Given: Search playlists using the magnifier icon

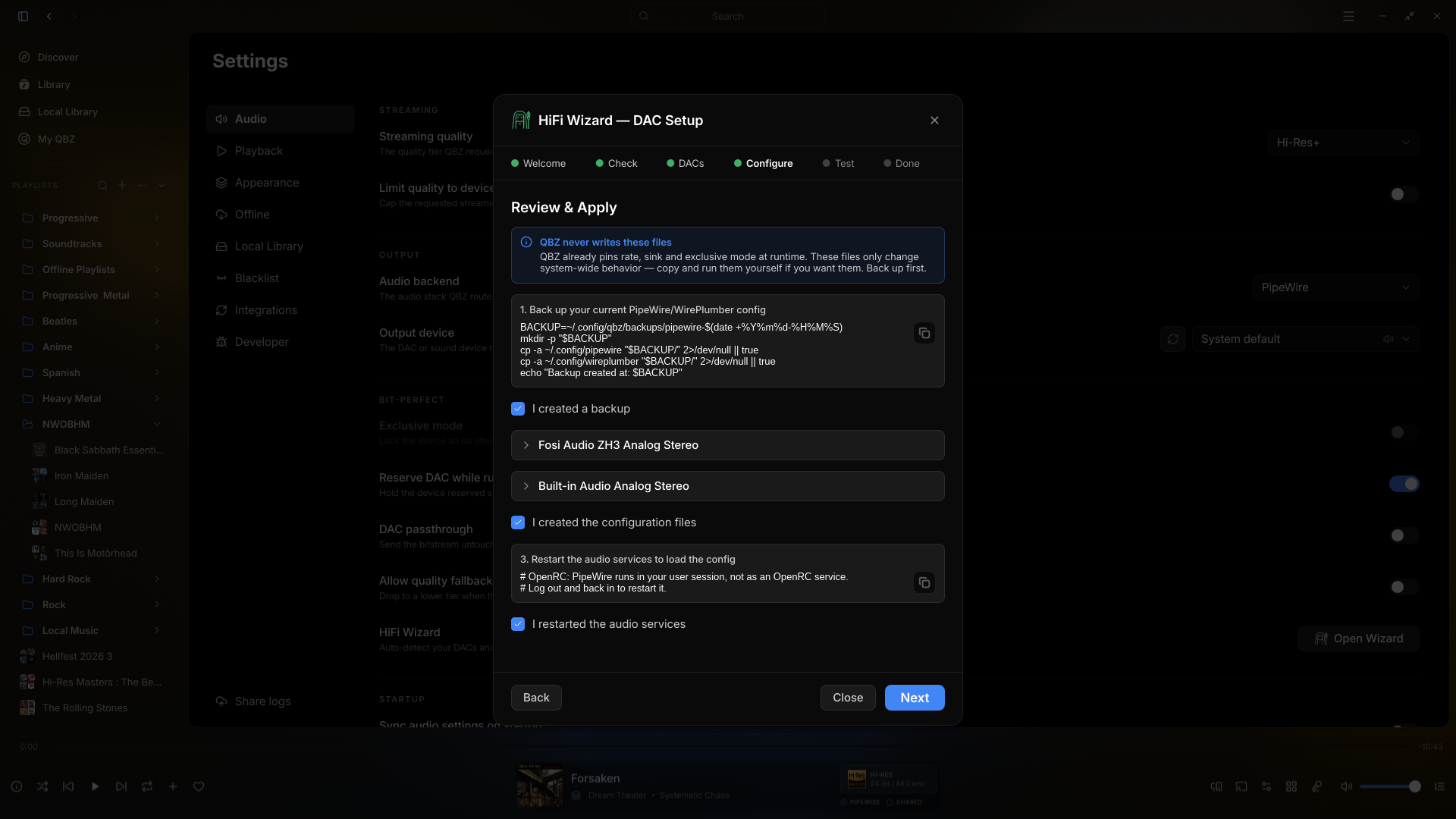Looking at the screenshot, I should click(x=102, y=186).
